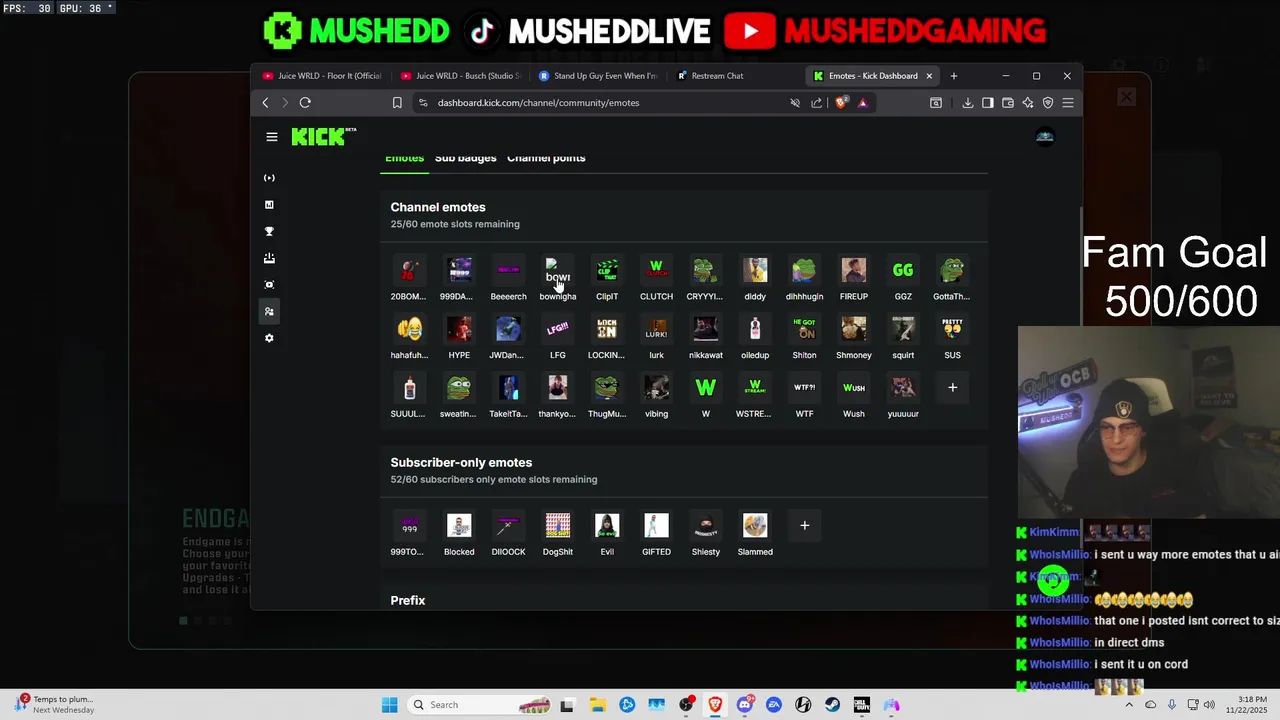Open browser downloads icon

(968, 102)
